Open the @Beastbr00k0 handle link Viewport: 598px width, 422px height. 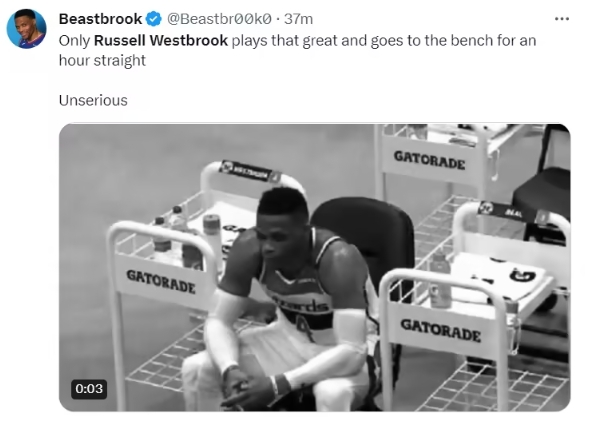pyautogui.click(x=219, y=19)
